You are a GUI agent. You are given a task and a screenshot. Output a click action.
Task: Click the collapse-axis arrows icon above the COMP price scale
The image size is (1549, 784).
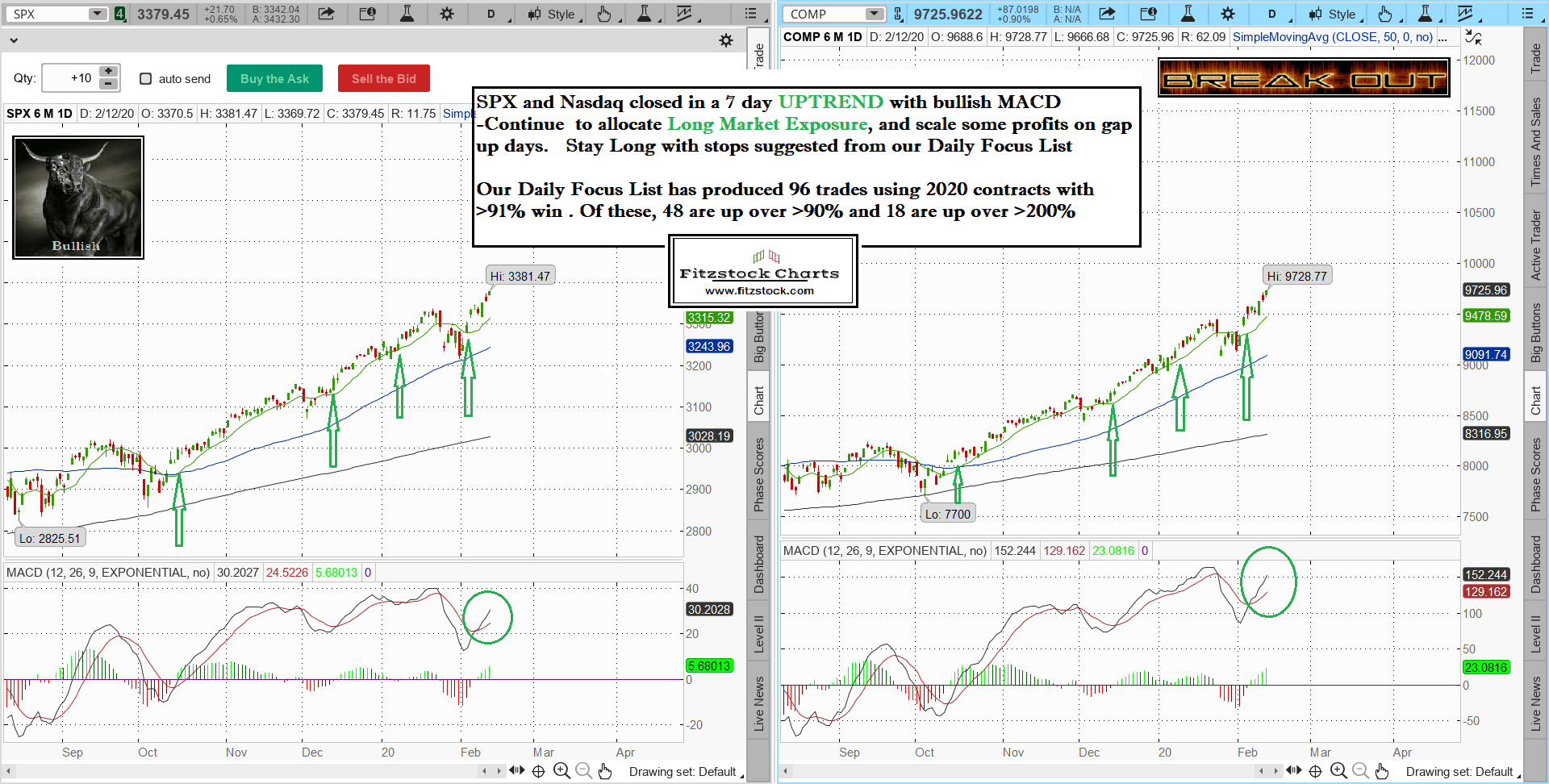[1473, 37]
